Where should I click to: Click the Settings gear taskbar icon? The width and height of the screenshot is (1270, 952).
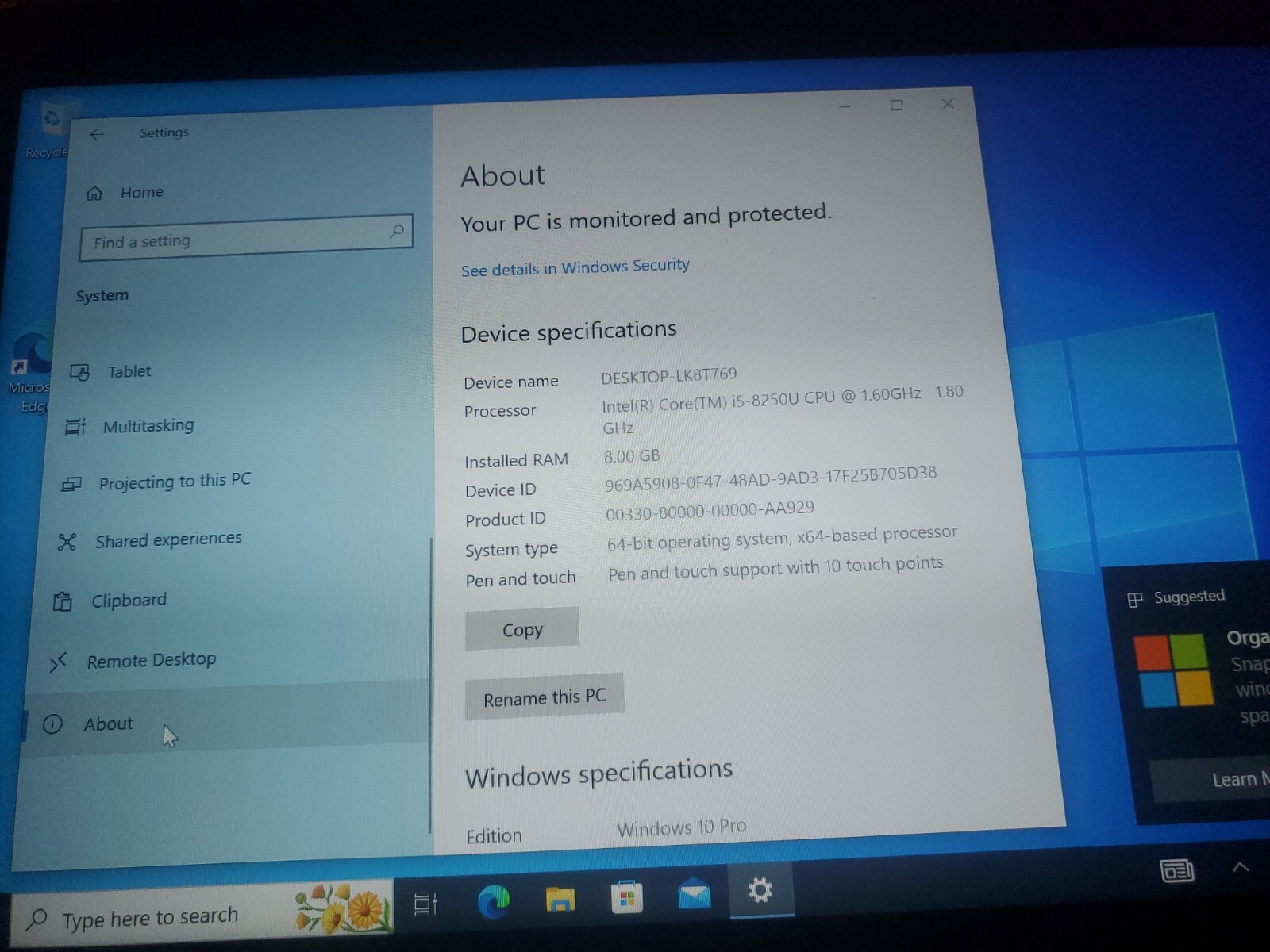coord(760,890)
